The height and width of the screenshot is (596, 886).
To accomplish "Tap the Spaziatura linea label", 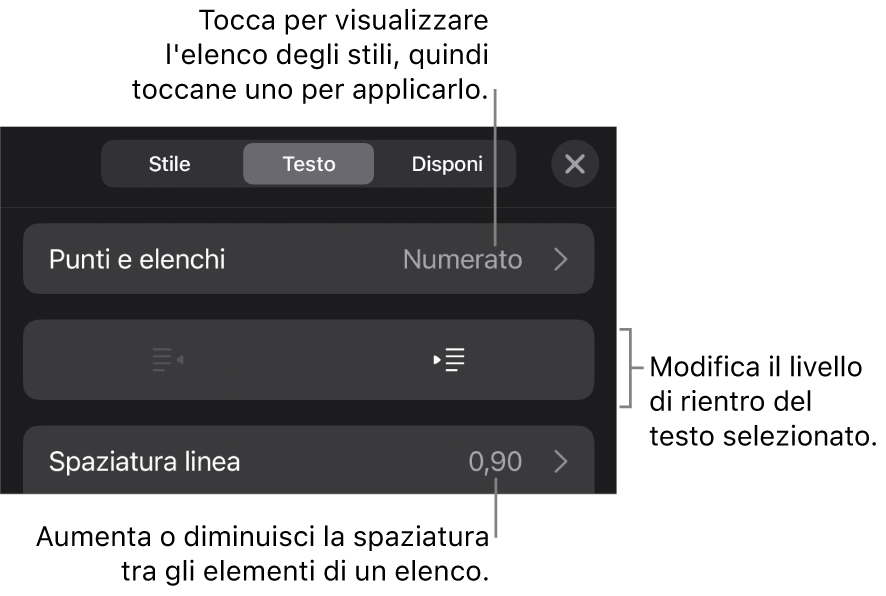I will [x=144, y=462].
